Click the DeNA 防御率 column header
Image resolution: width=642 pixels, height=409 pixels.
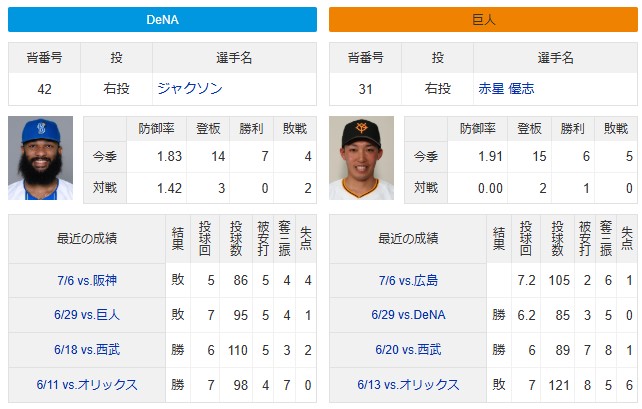[156, 129]
